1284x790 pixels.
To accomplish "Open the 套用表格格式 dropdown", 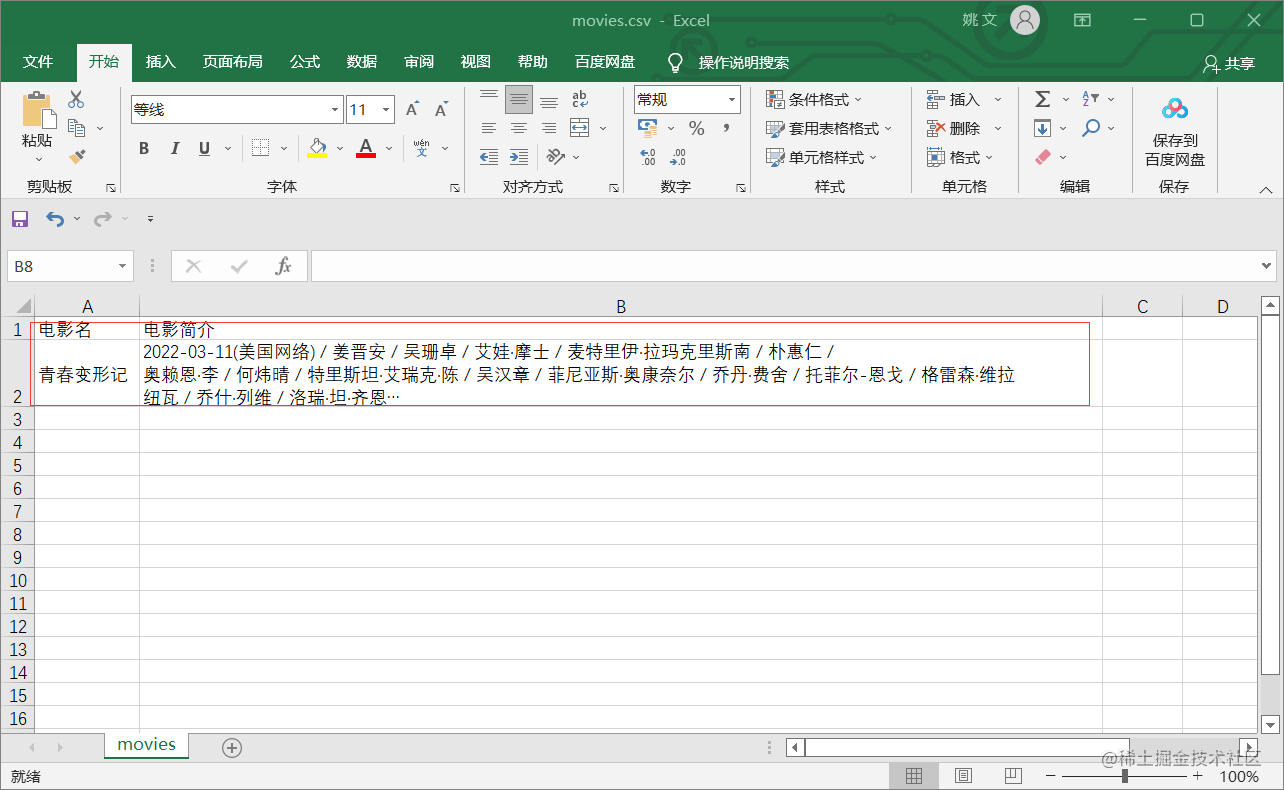I will (828, 128).
